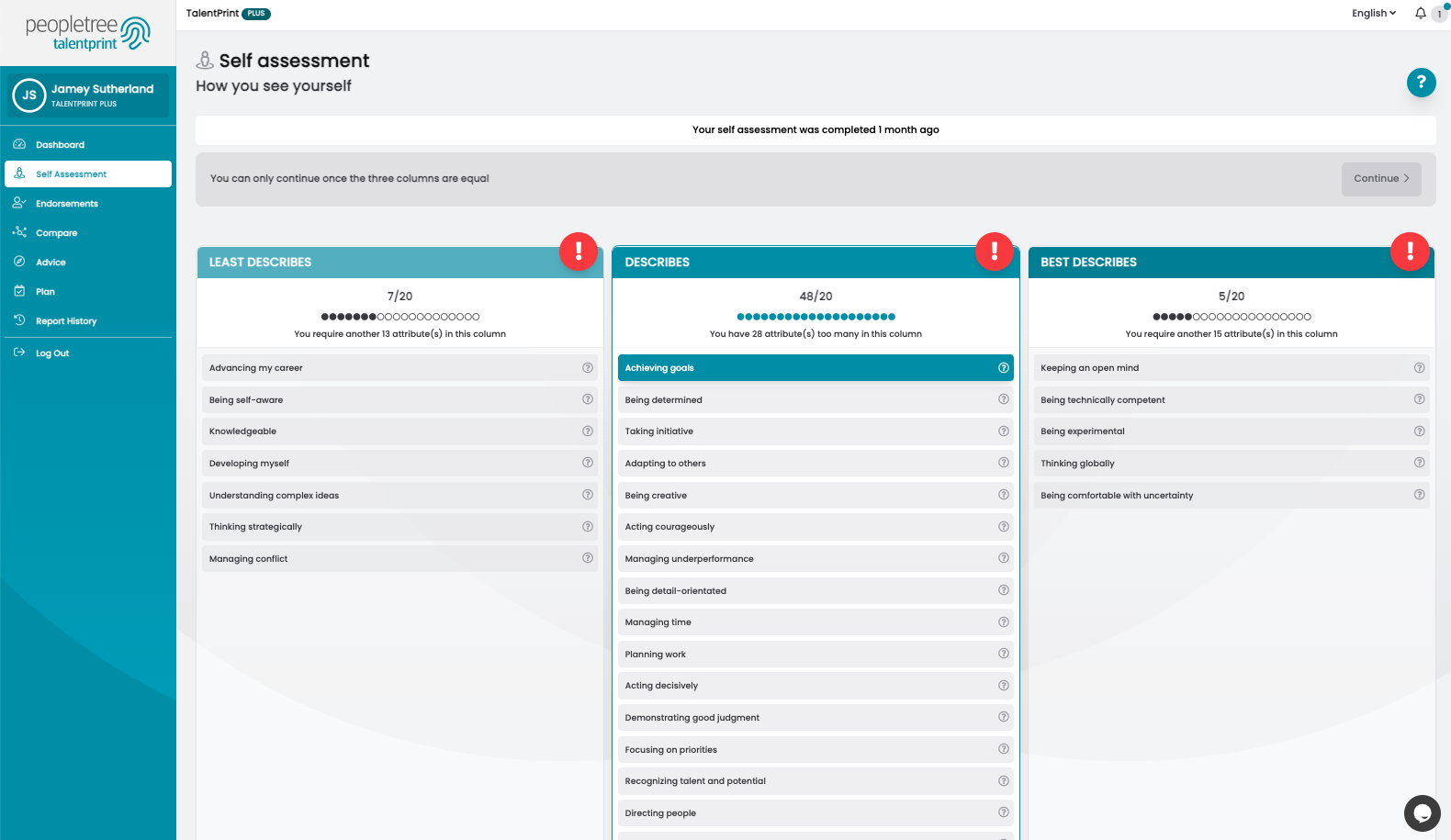1451x840 pixels.
Task: Click the red alert on Least Describes column
Action: [x=579, y=252]
